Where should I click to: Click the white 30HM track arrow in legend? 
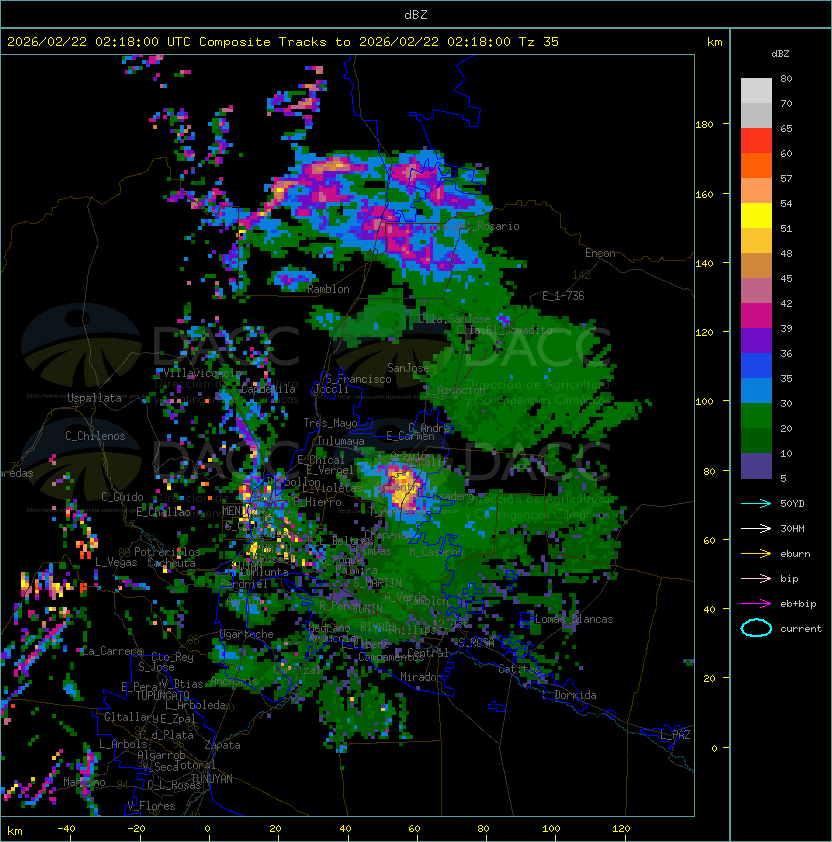coord(756,528)
